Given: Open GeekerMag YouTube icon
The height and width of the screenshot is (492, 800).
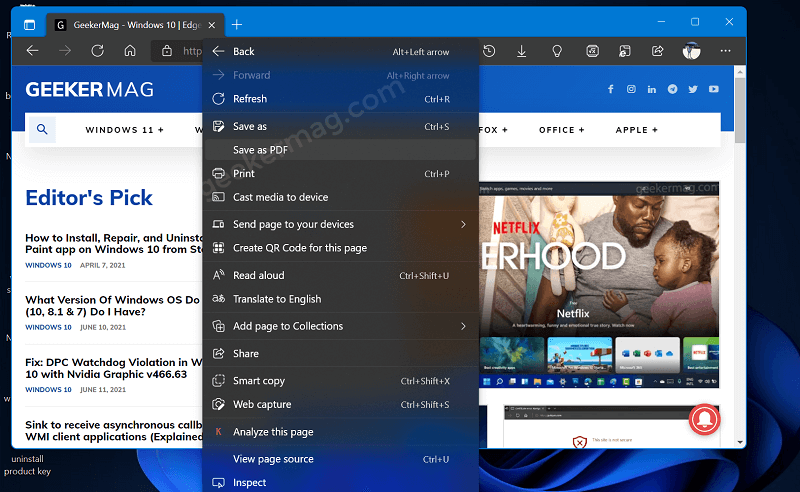Looking at the screenshot, I should point(713,89).
